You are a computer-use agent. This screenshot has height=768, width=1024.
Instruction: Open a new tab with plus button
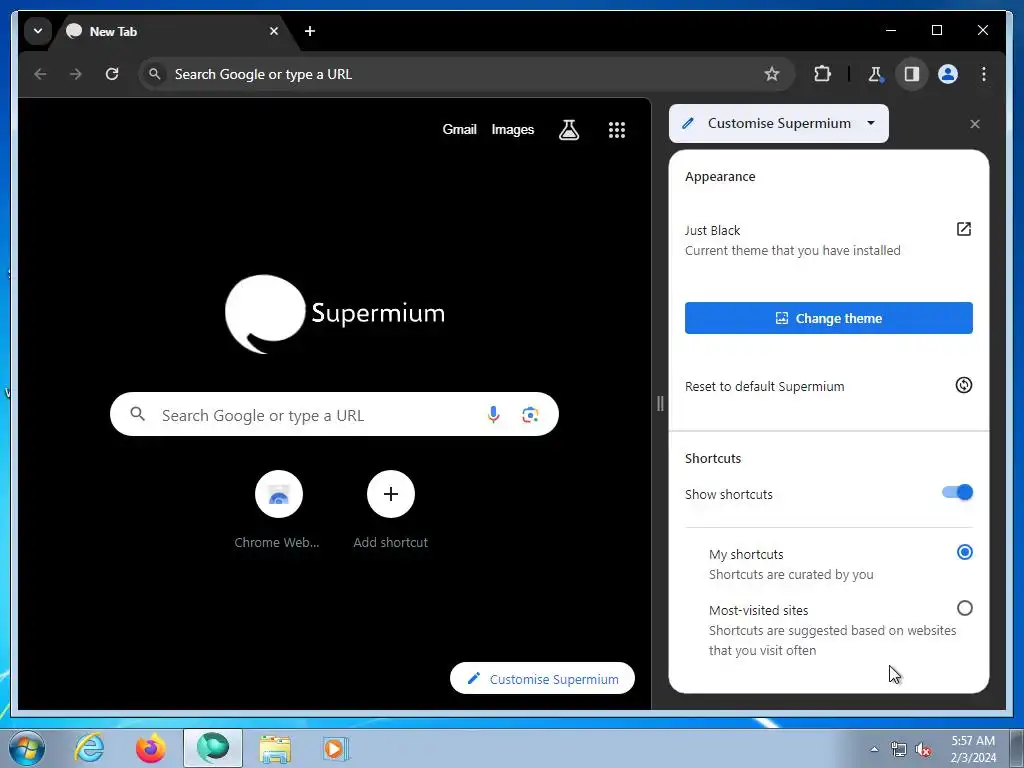[x=310, y=31]
